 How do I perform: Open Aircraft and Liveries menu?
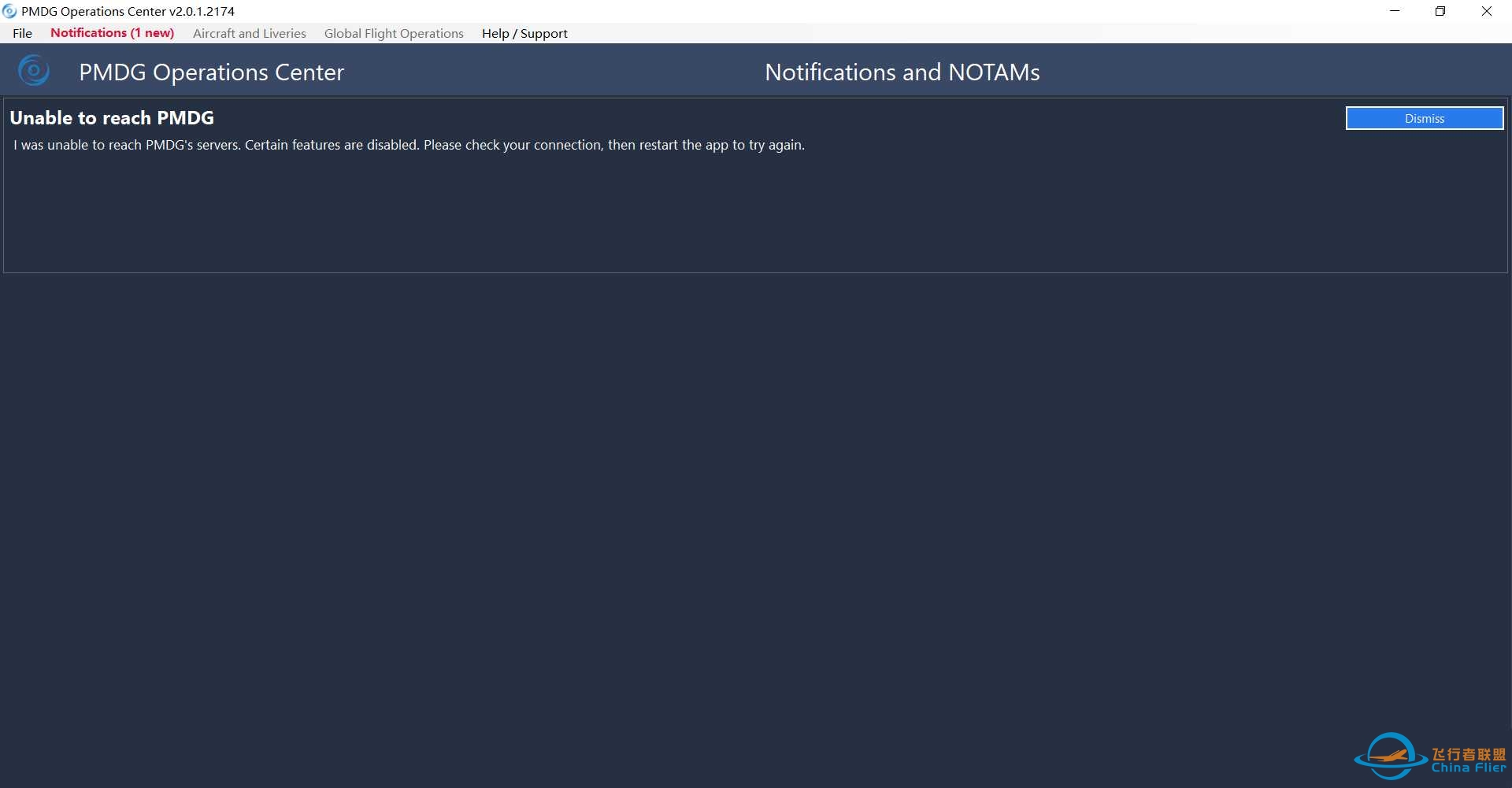pyautogui.click(x=249, y=33)
